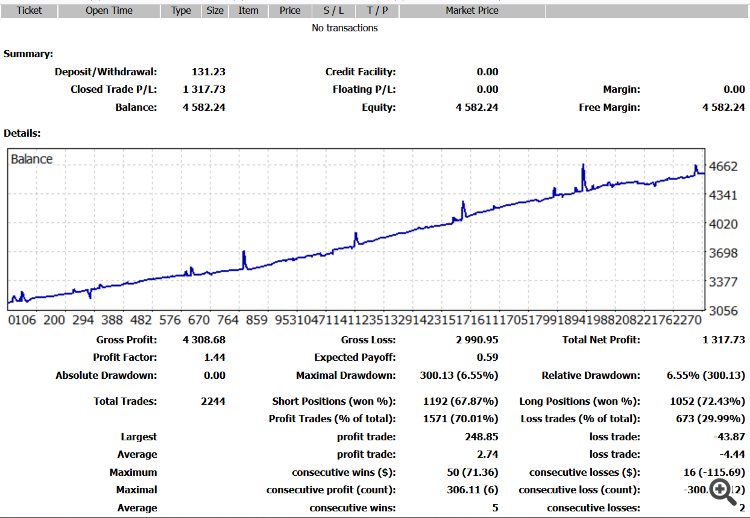Viewport: 750px width, 518px height.
Task: Click the S / L column header
Action: [333, 11]
